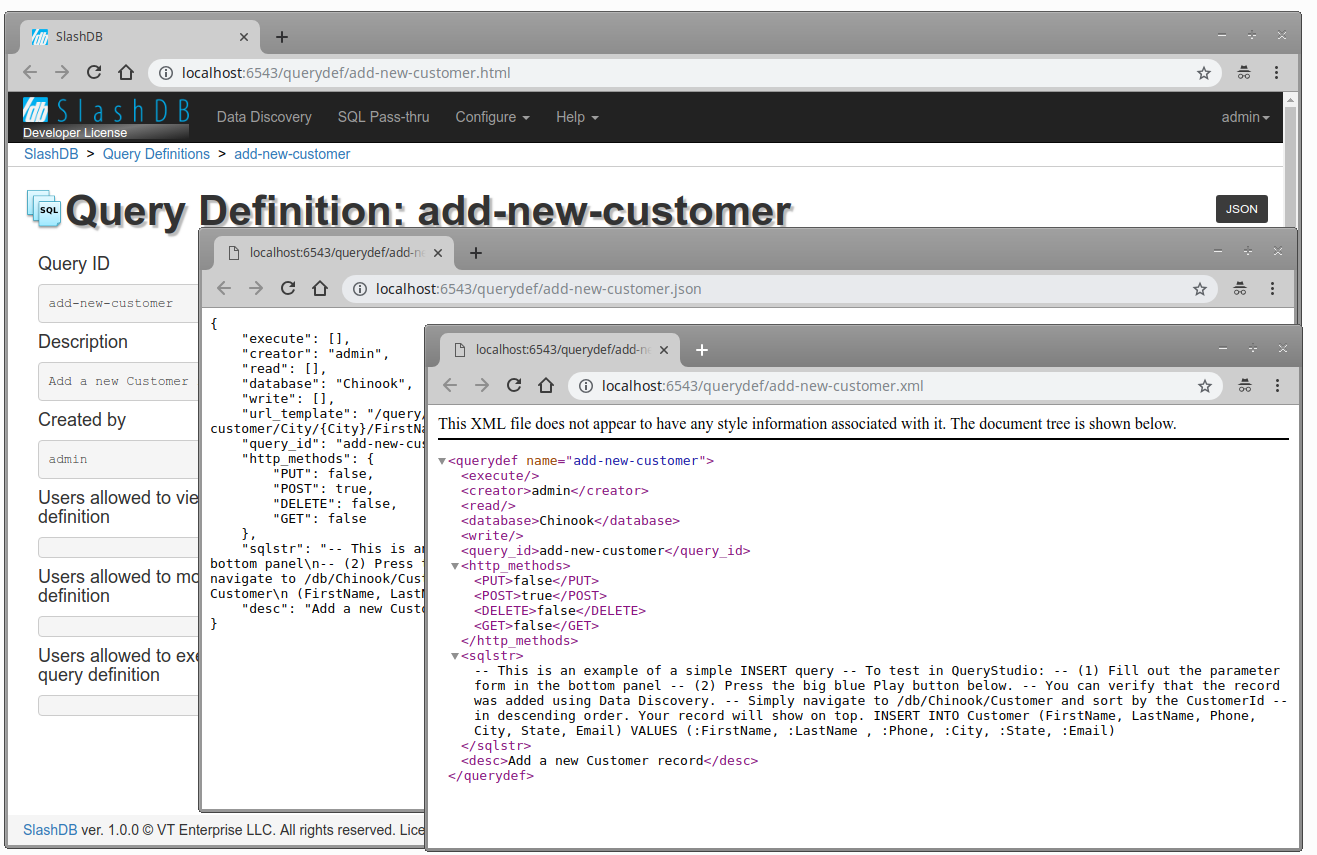Reload the add-new-customer.xml window

514,386
